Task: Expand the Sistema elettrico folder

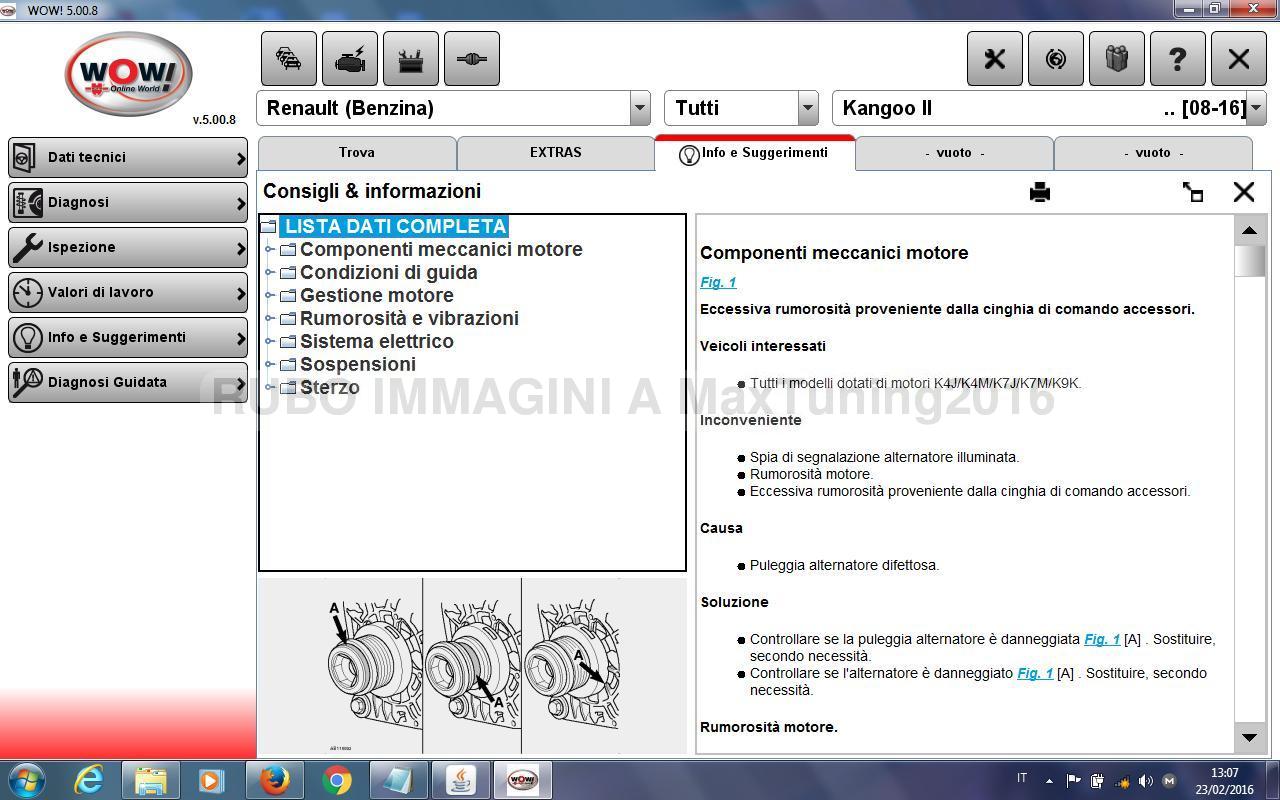Action: click(x=269, y=342)
